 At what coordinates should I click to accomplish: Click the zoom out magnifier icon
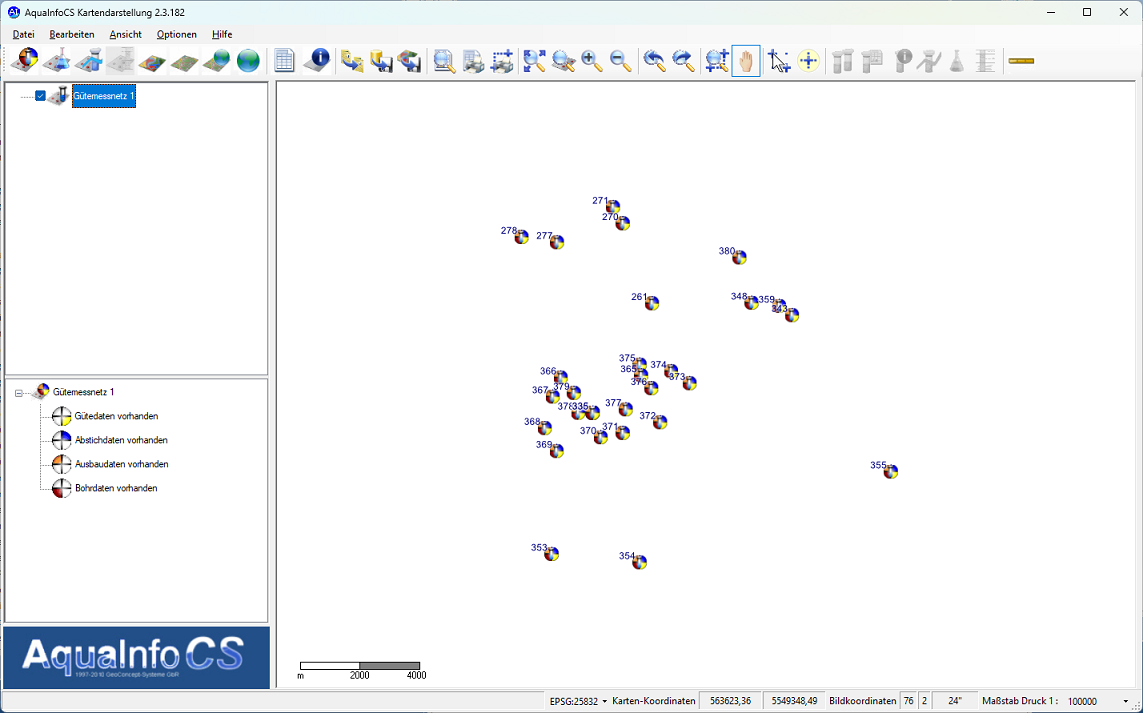tap(621, 61)
